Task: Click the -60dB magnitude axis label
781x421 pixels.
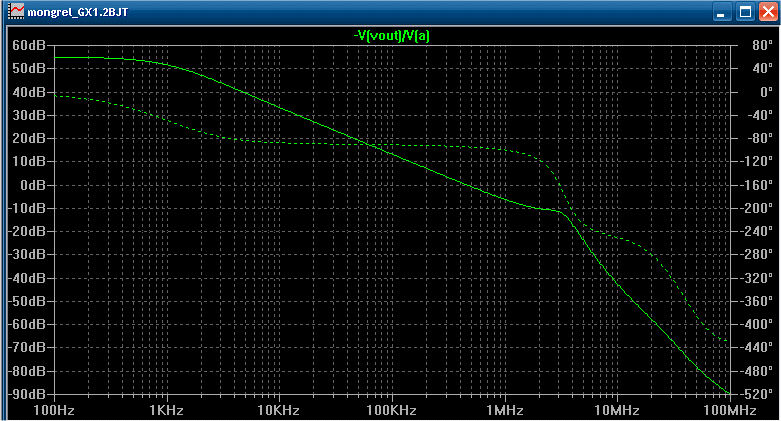Action: point(26,324)
